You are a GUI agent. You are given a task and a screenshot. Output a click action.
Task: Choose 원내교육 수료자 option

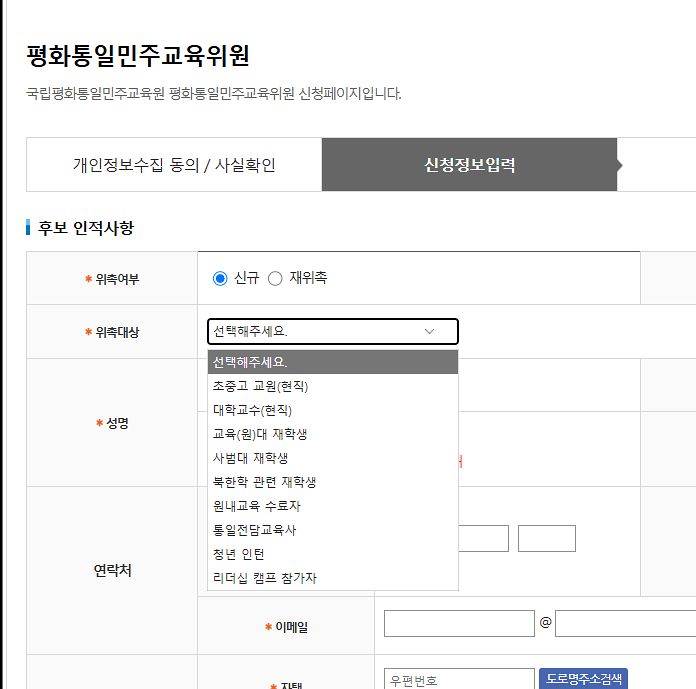332,506
